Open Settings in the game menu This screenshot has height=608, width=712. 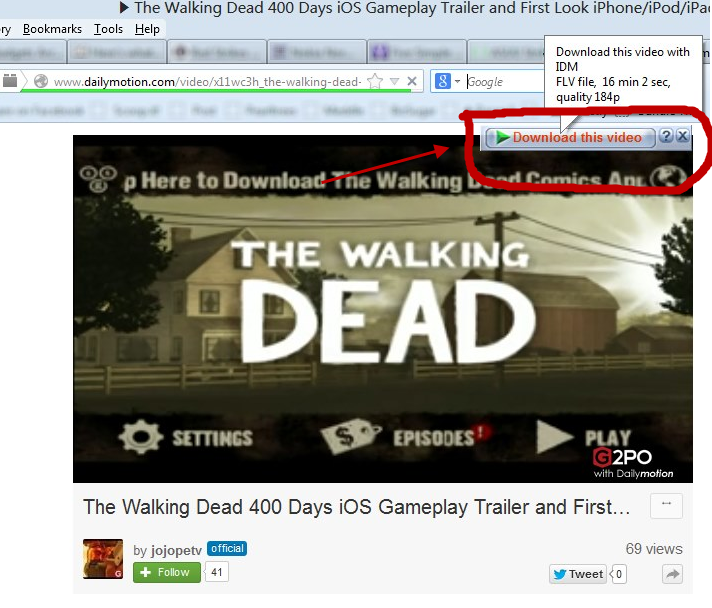pos(185,437)
